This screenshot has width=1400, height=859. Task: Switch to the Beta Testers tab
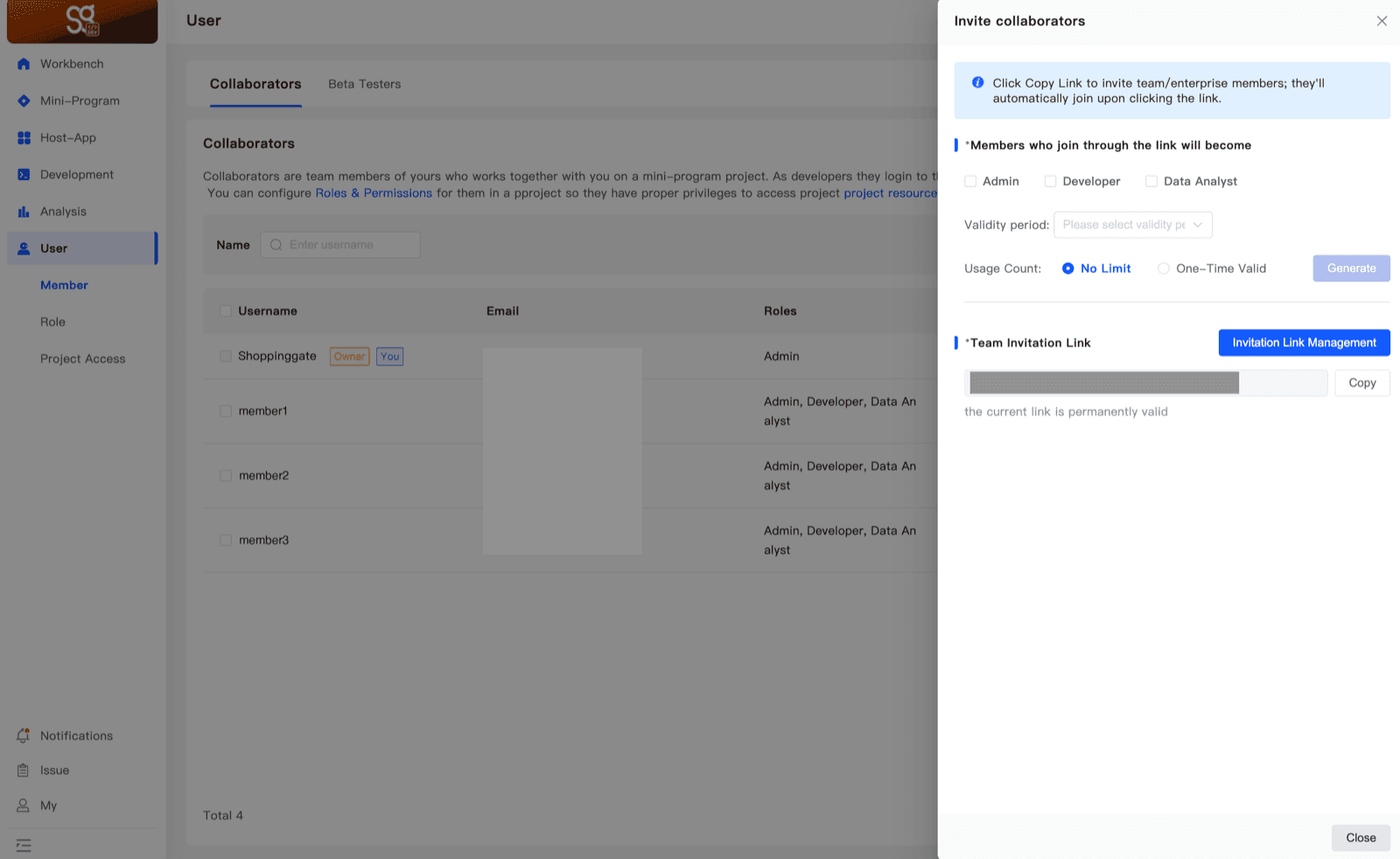point(365,84)
